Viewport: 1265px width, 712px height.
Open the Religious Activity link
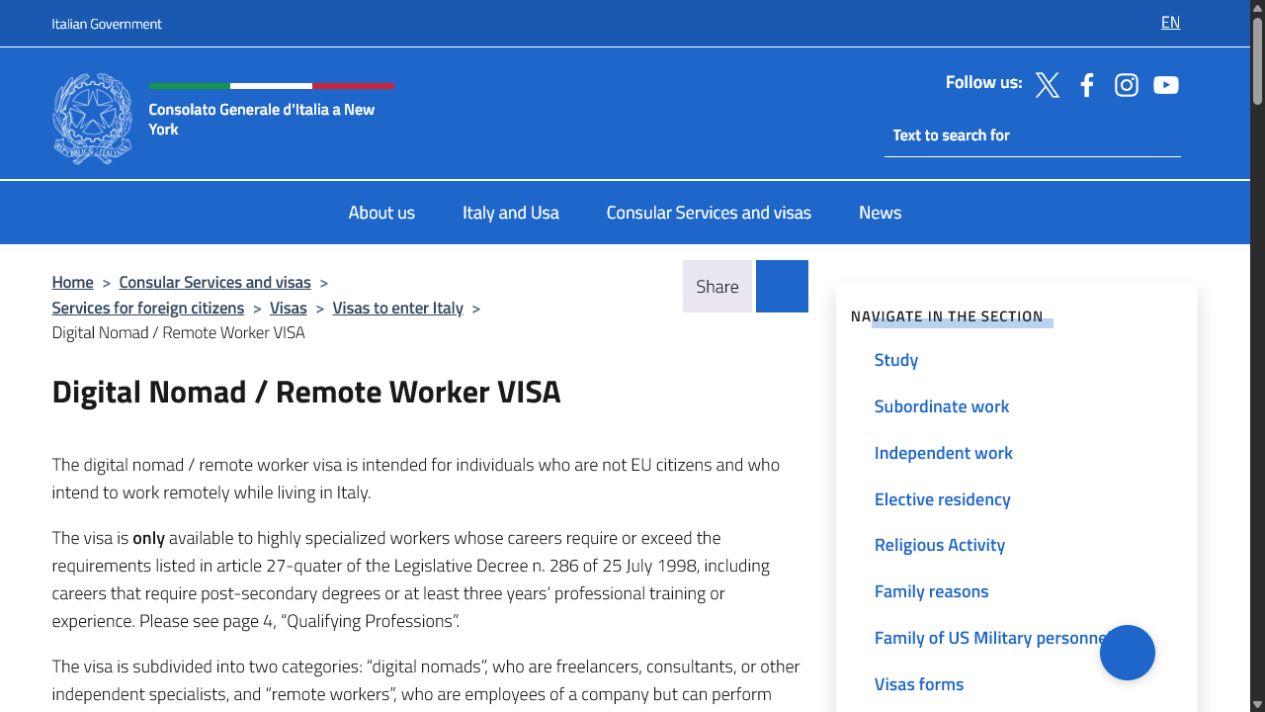pyautogui.click(x=939, y=545)
